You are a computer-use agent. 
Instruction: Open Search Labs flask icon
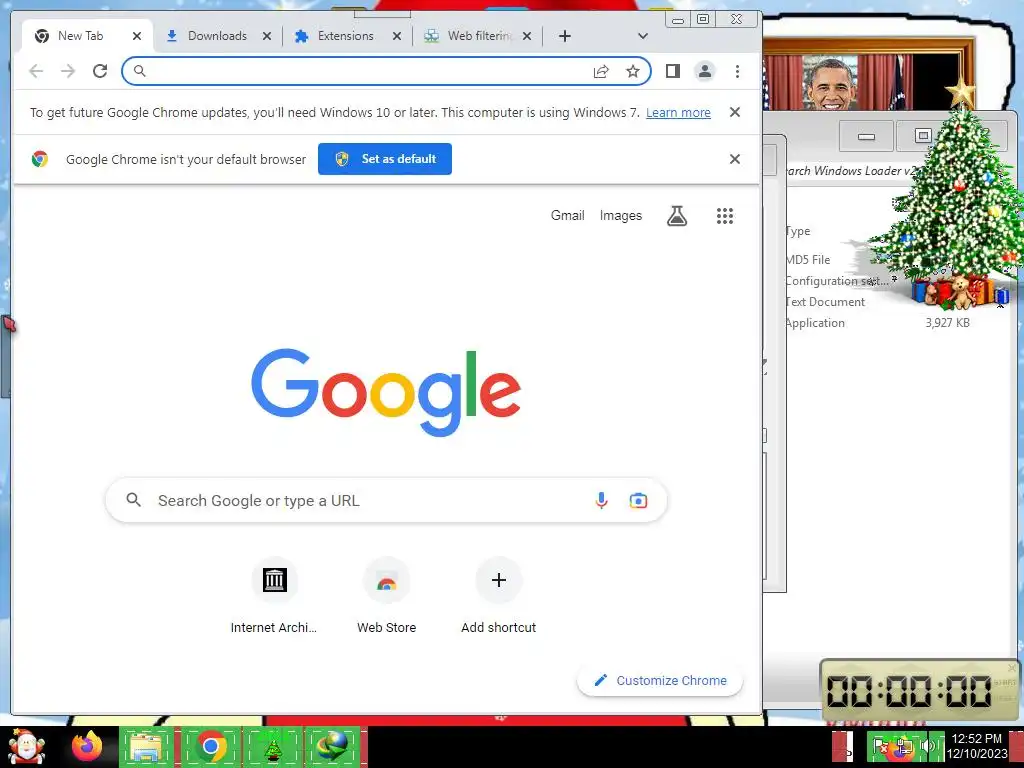tap(677, 216)
